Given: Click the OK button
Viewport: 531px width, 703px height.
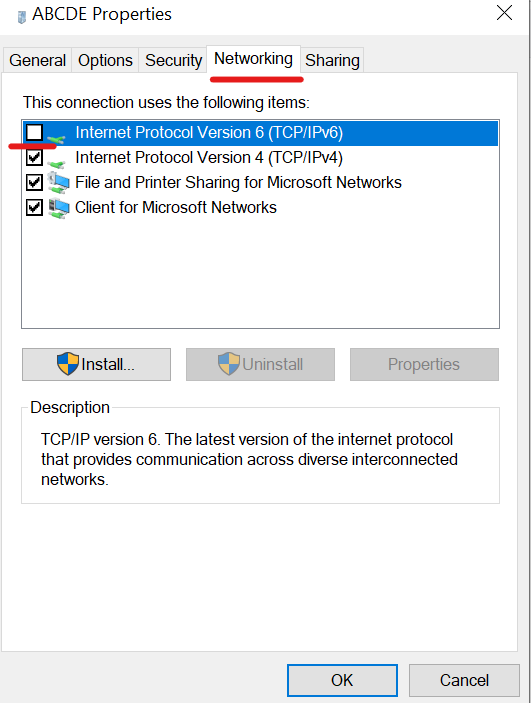Looking at the screenshot, I should click(x=342, y=680).
